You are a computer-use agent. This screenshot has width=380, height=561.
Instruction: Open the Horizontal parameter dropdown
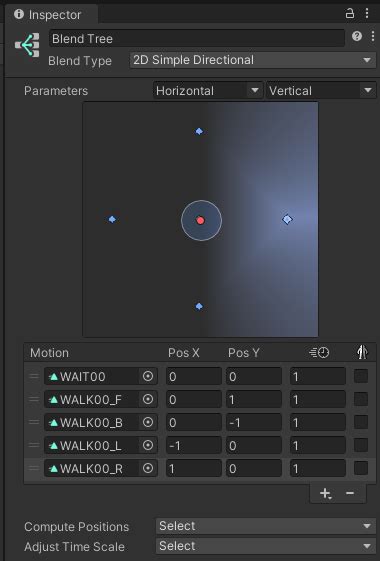point(208,91)
